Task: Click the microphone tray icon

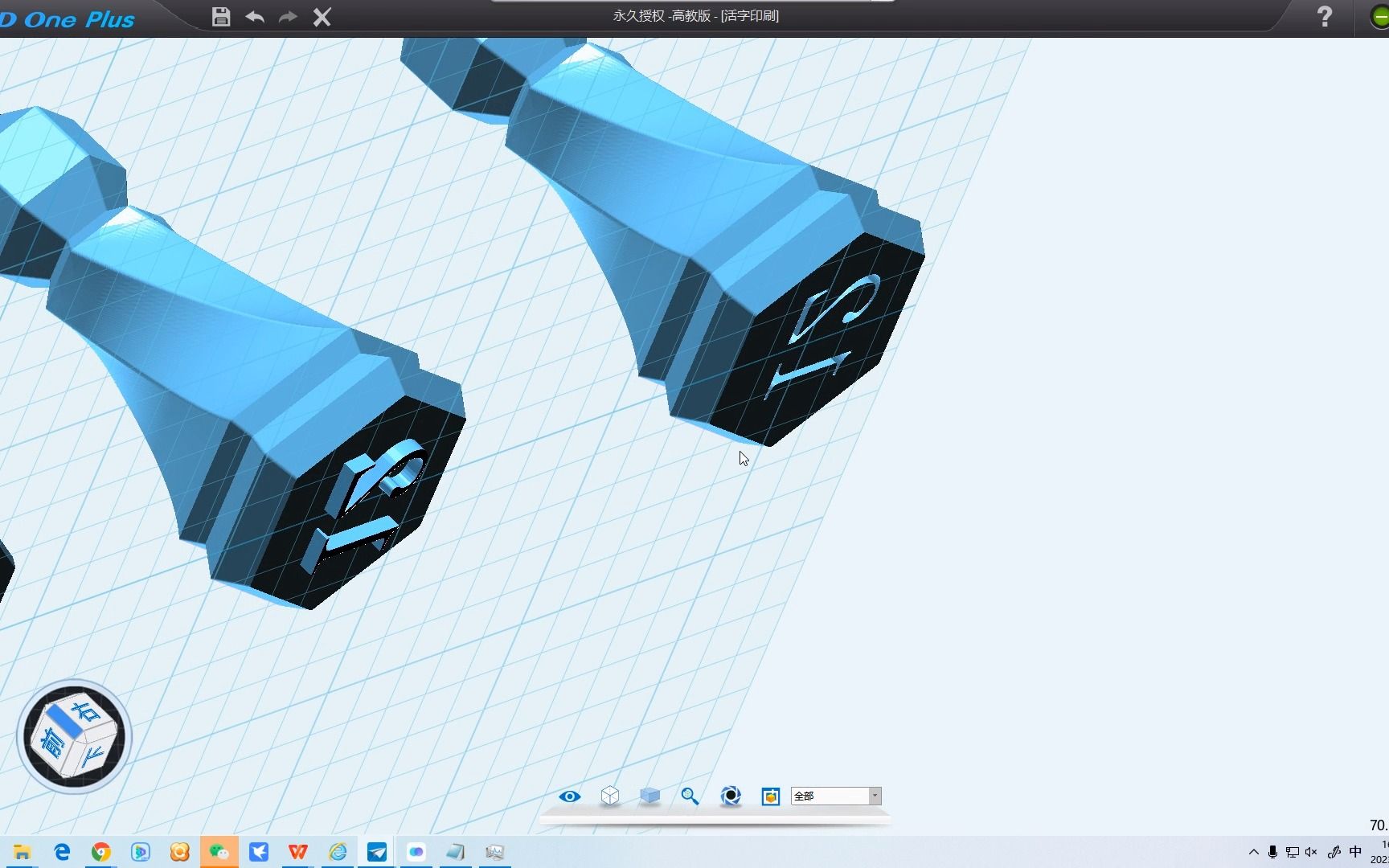Action: coord(1272,852)
